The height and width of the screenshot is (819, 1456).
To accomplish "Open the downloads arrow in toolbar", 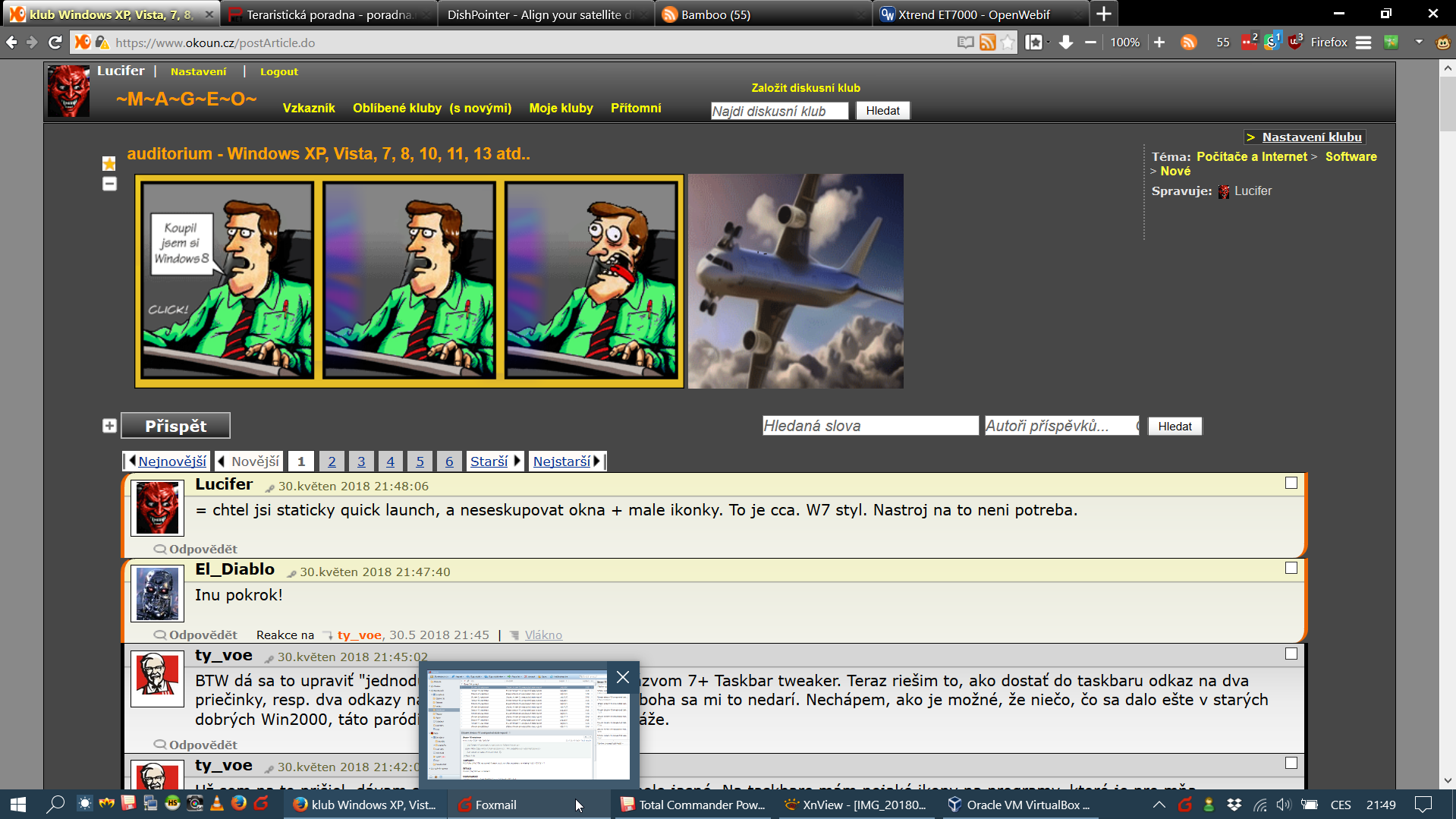I will pyautogui.click(x=1066, y=43).
